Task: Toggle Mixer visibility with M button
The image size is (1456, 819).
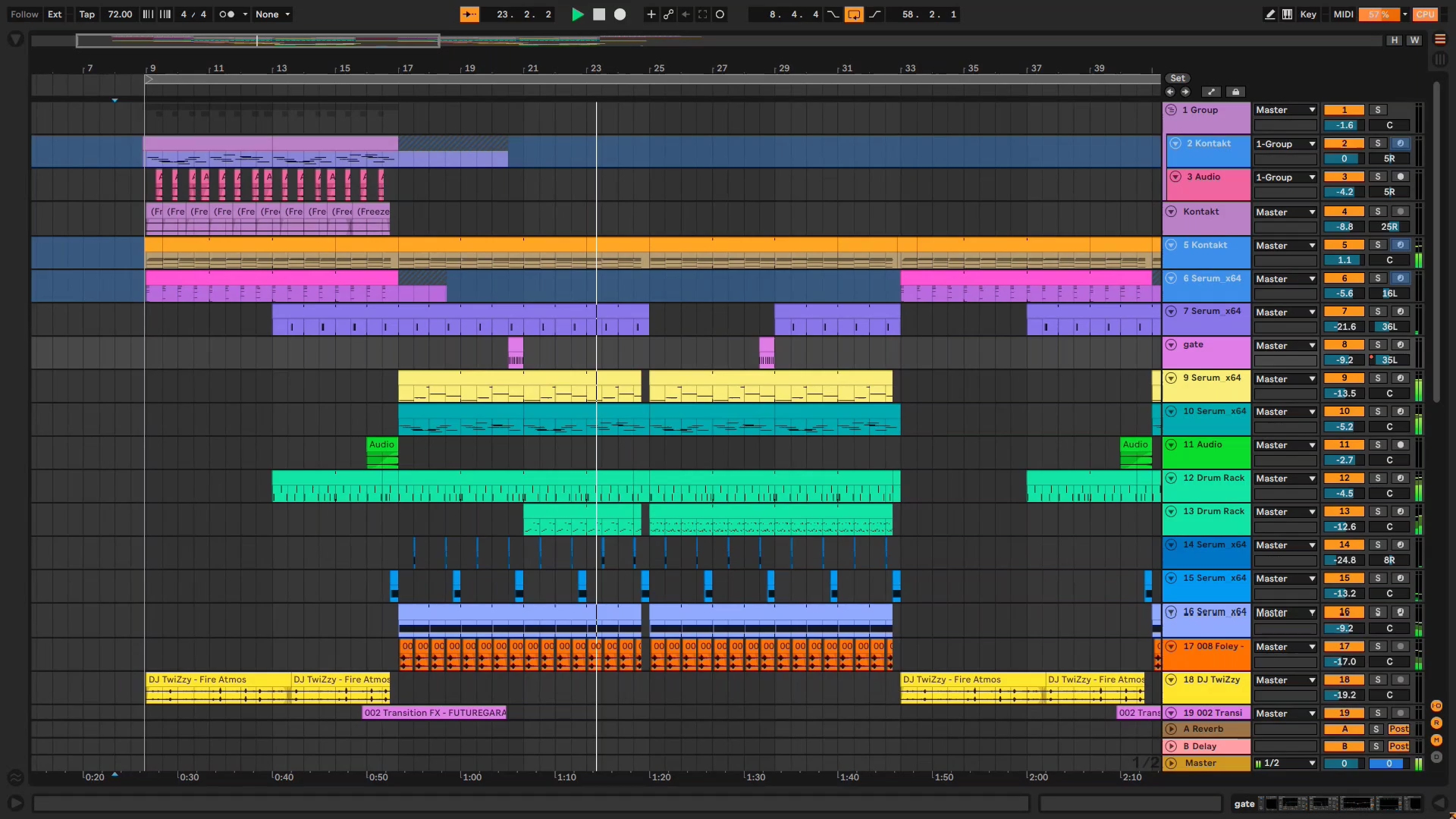Action: (x=1436, y=740)
